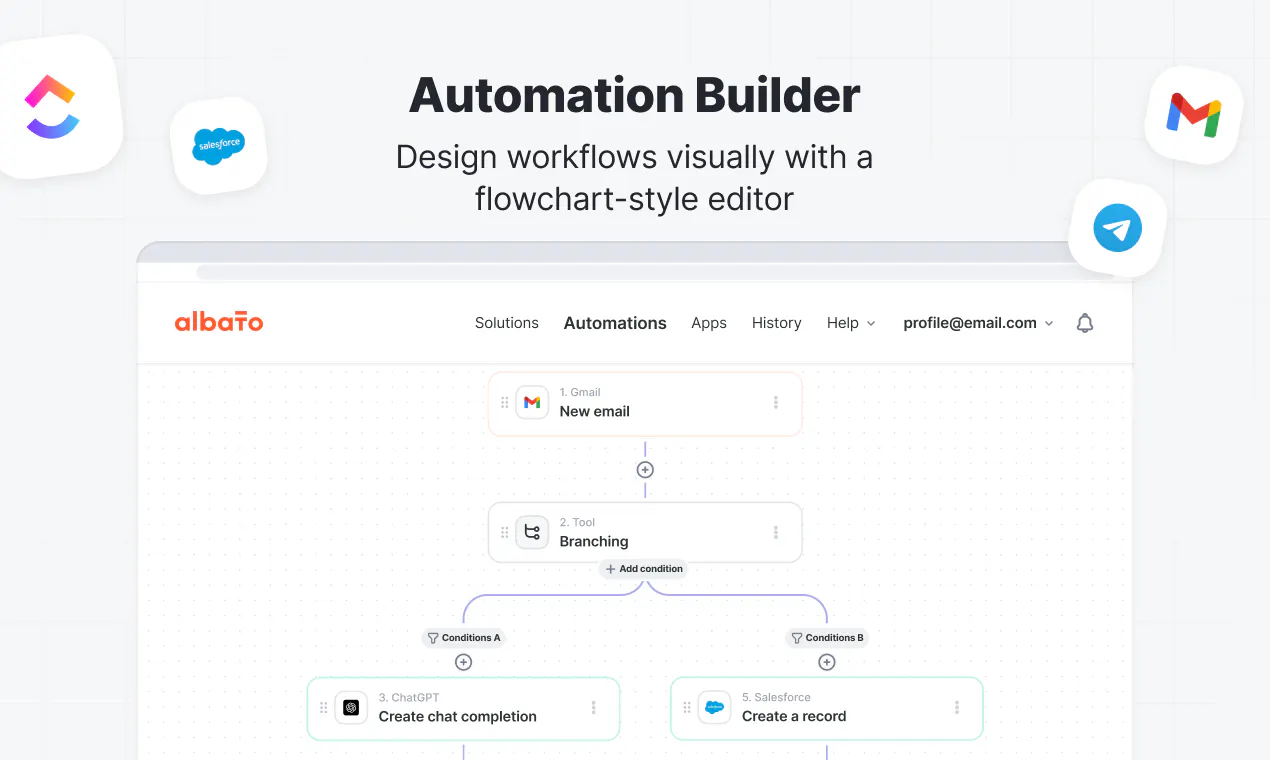Click the ChatGPT icon in step 3
Screen dimensions: 1270x760
[x=351, y=707]
